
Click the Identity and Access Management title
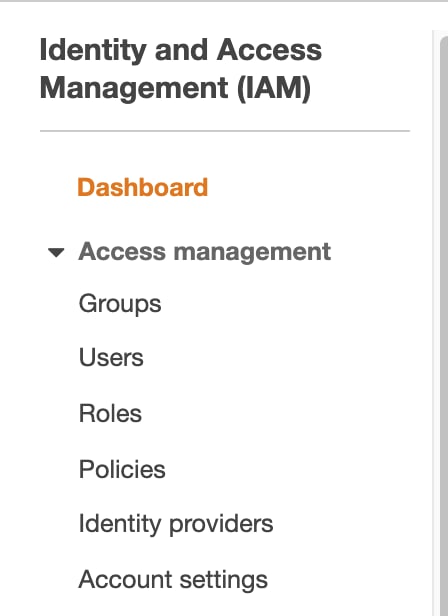(x=181, y=69)
